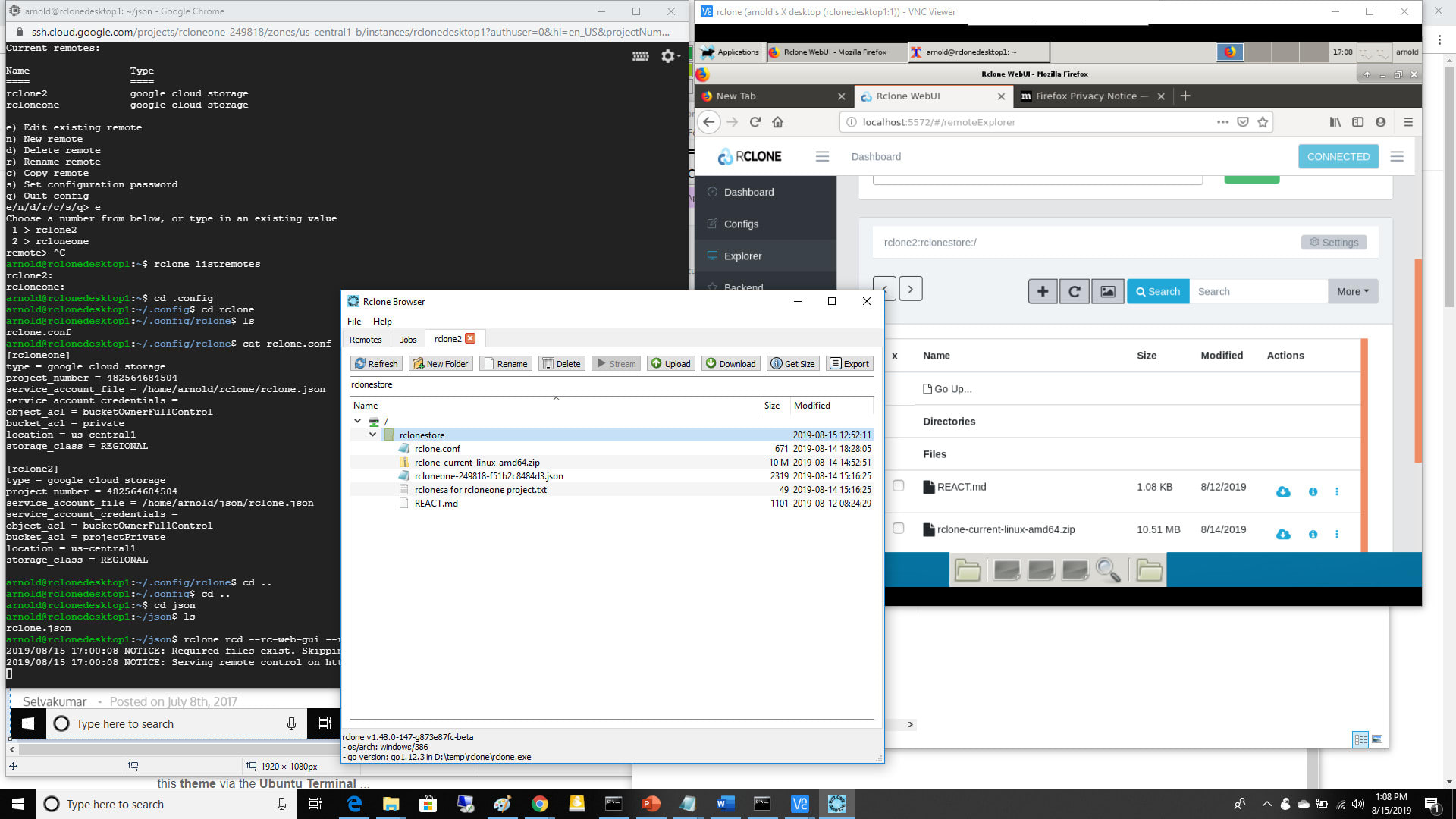The width and height of the screenshot is (1456, 819).
Task: Open the Firefox library icon
Action: click(x=1335, y=122)
